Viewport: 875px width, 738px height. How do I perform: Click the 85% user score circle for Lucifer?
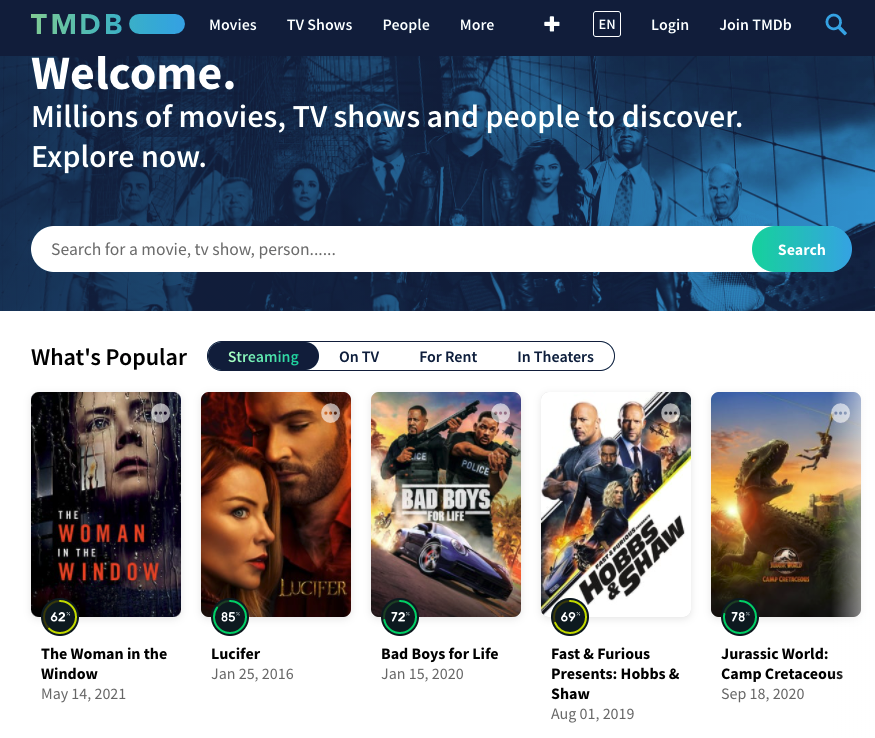click(x=229, y=617)
